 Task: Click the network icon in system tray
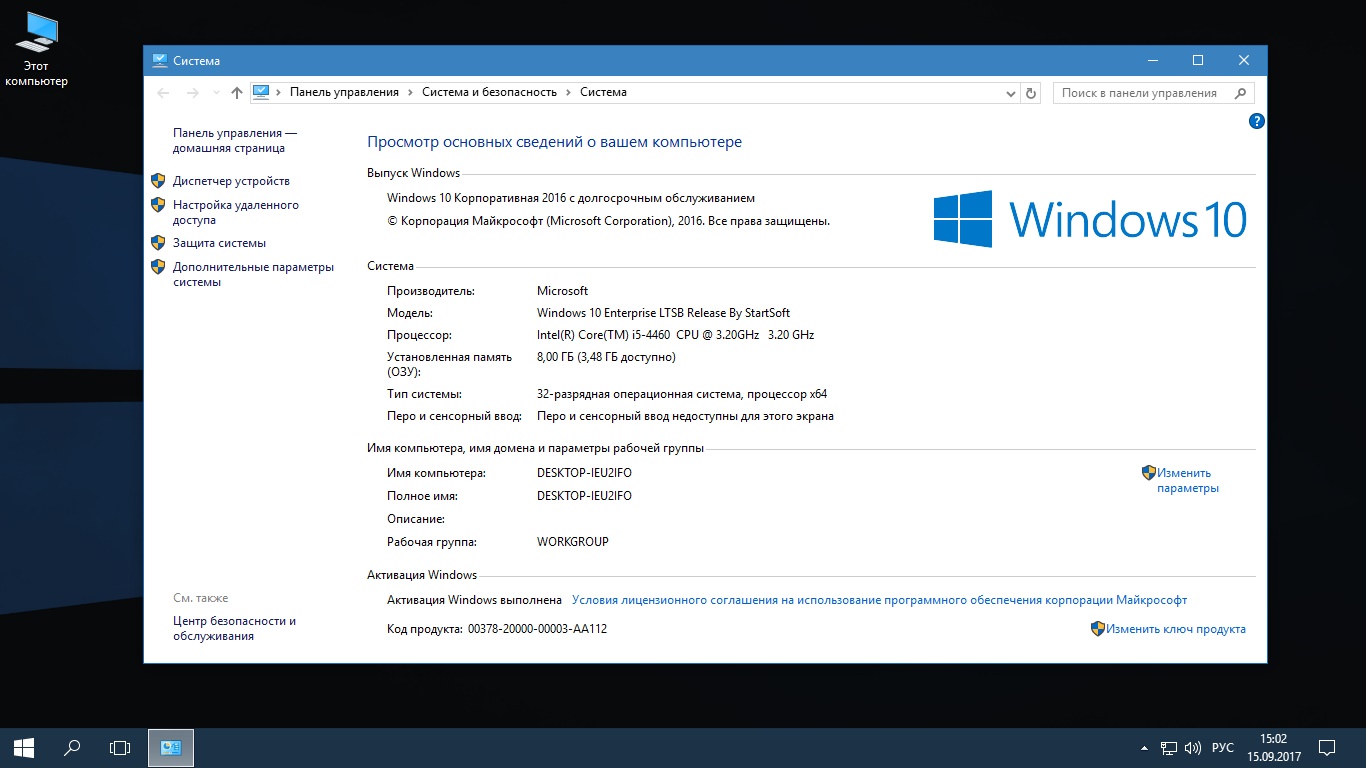click(x=1168, y=748)
